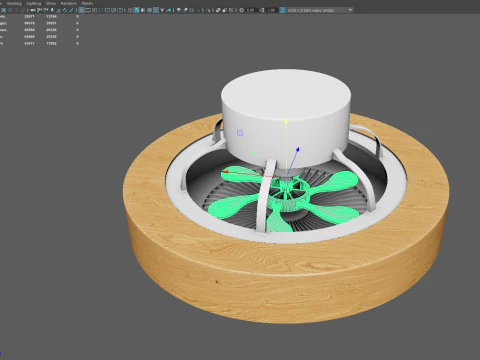Click the red X-axis manipulator arrow
The width and height of the screenshot is (480, 360).
[225, 172]
